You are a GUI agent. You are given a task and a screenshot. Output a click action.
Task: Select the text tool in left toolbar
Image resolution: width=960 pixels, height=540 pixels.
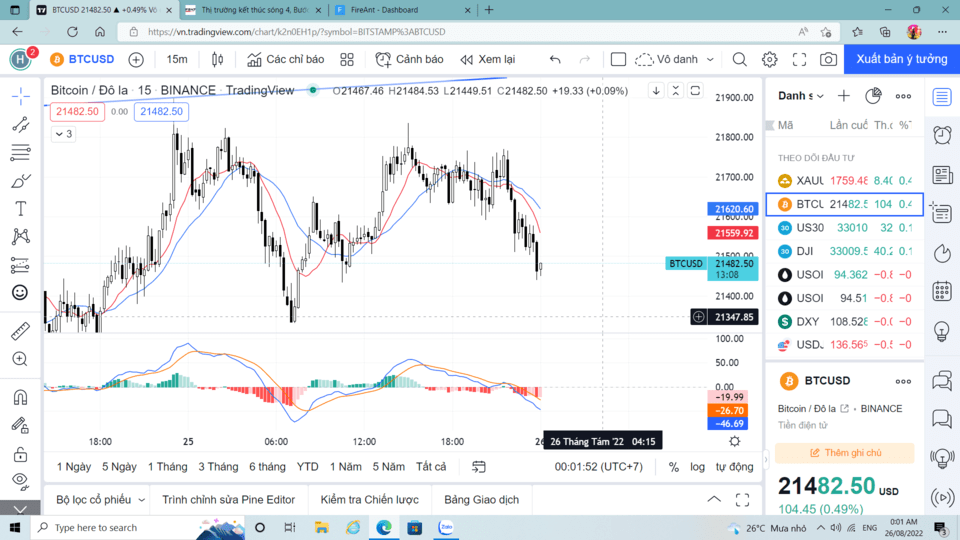[x=20, y=209]
